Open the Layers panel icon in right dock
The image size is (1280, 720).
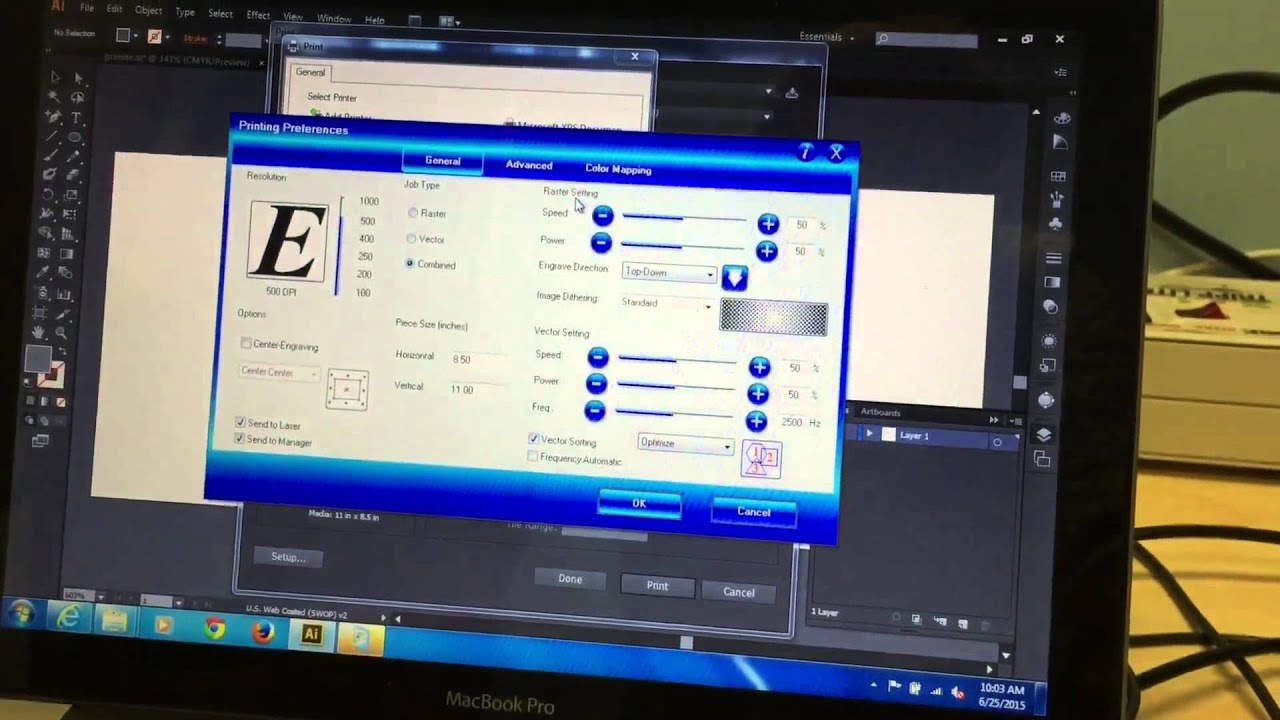[1043, 435]
